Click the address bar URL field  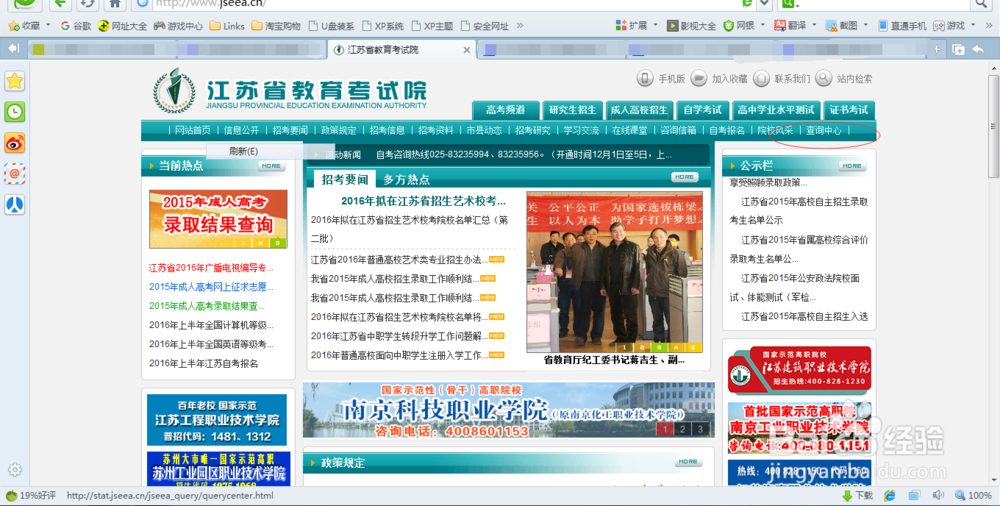pyautogui.click(x=446, y=4)
